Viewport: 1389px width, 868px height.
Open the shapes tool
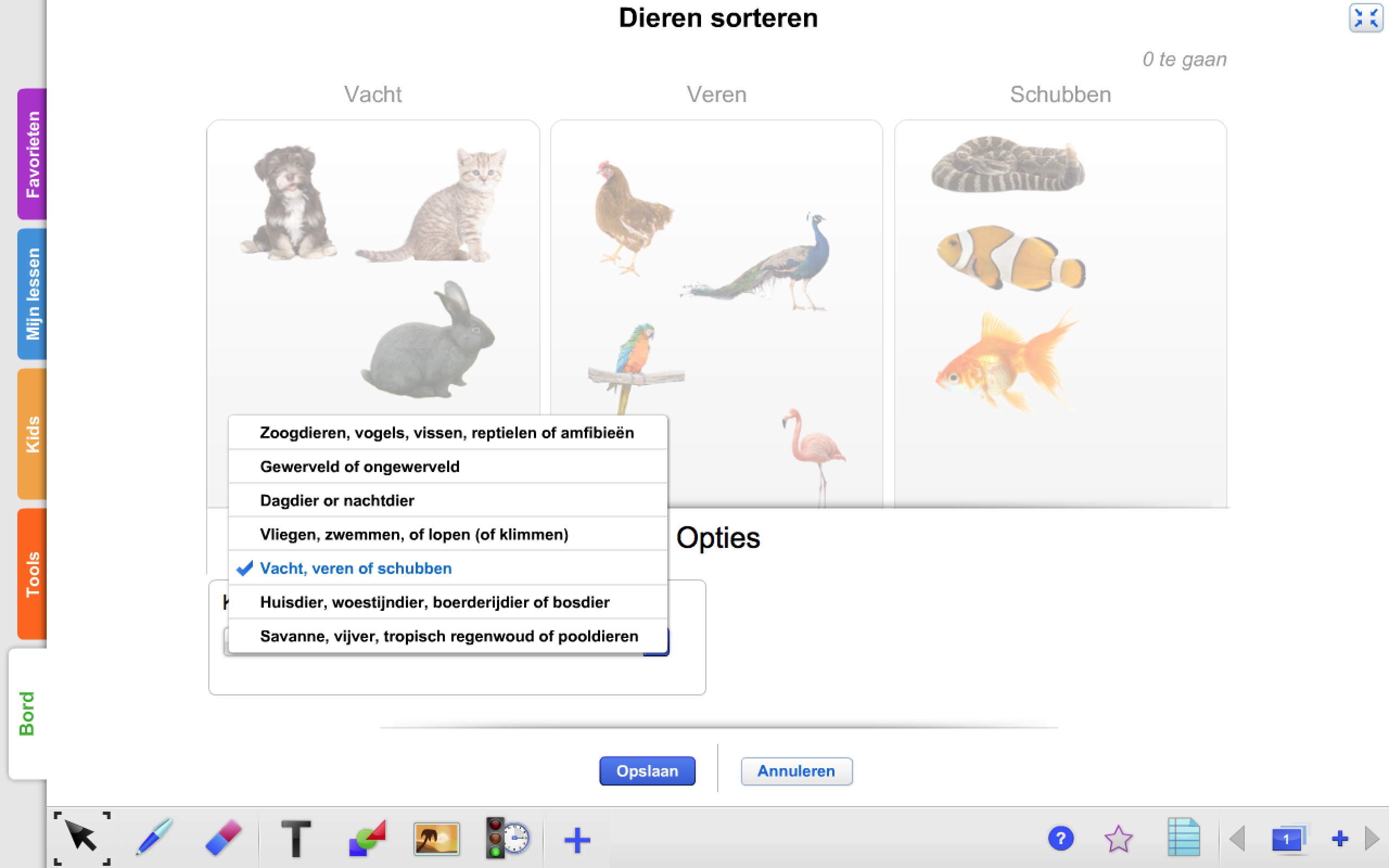tap(367, 838)
